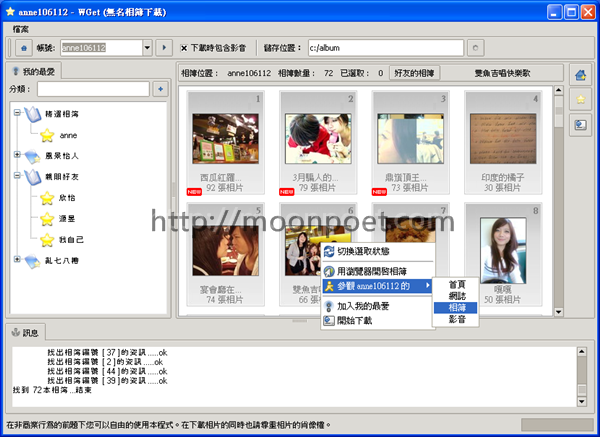Click the download icon in right sidebar
Image resolution: width=600 pixels, height=437 pixels.
click(x=580, y=125)
